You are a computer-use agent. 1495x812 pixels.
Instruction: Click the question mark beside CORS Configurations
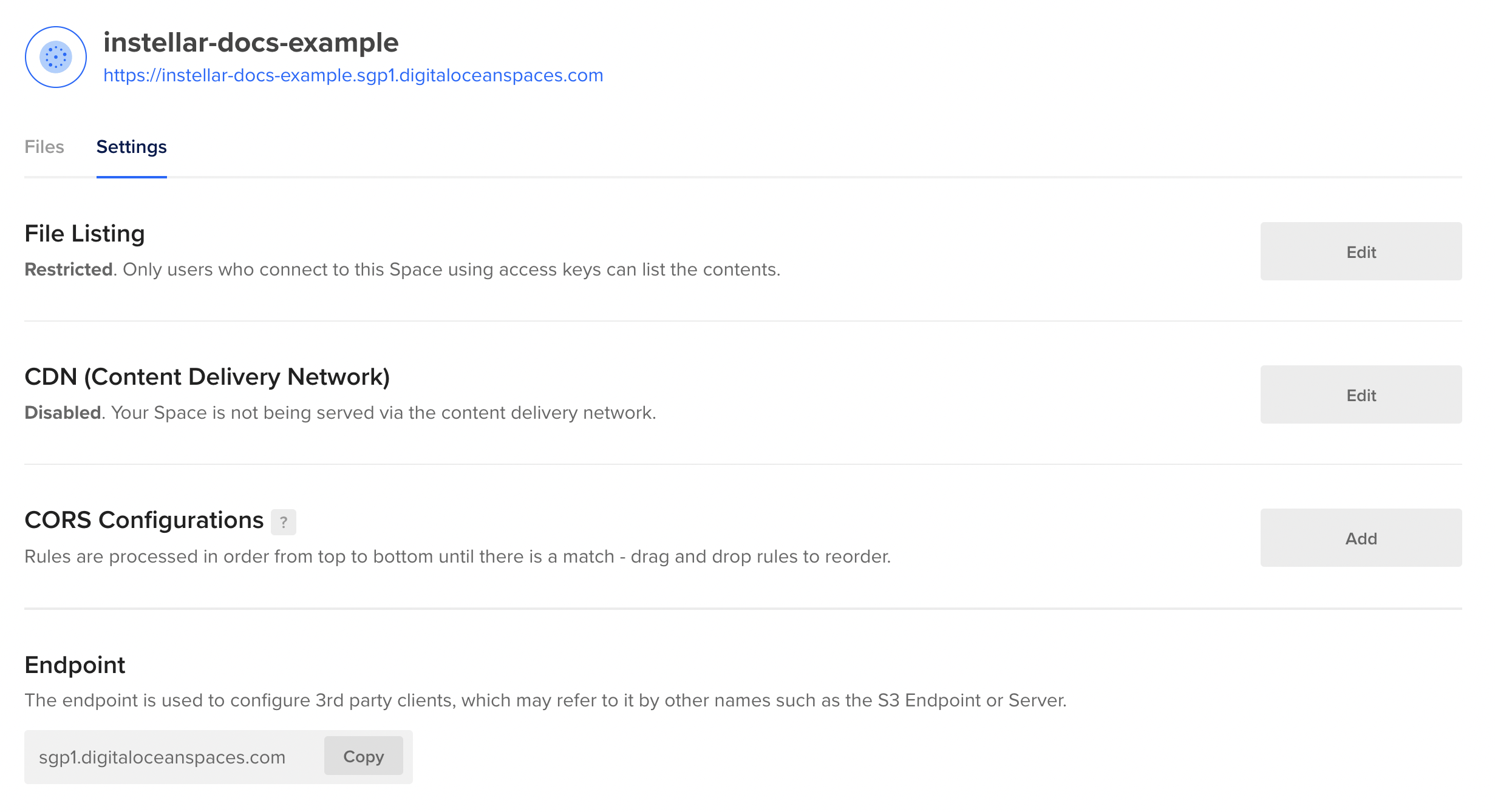[x=283, y=521]
